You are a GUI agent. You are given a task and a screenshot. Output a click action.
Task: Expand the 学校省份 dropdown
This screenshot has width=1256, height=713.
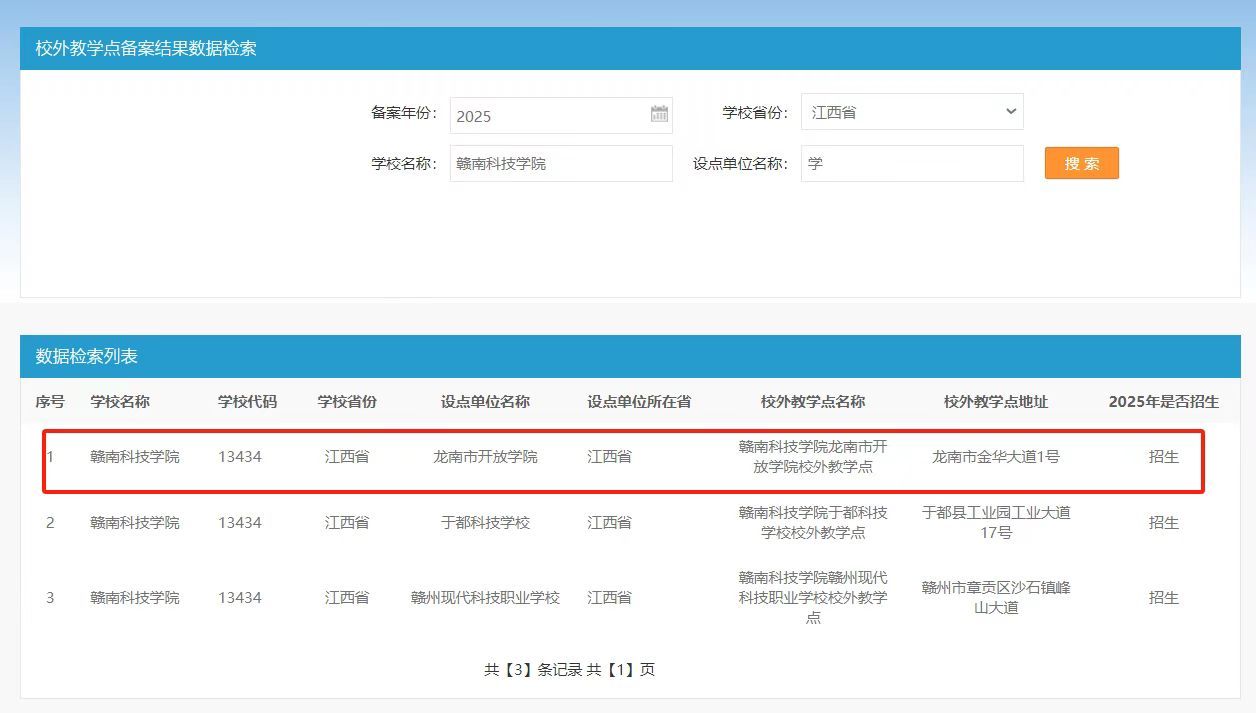pyautogui.click(x=911, y=112)
